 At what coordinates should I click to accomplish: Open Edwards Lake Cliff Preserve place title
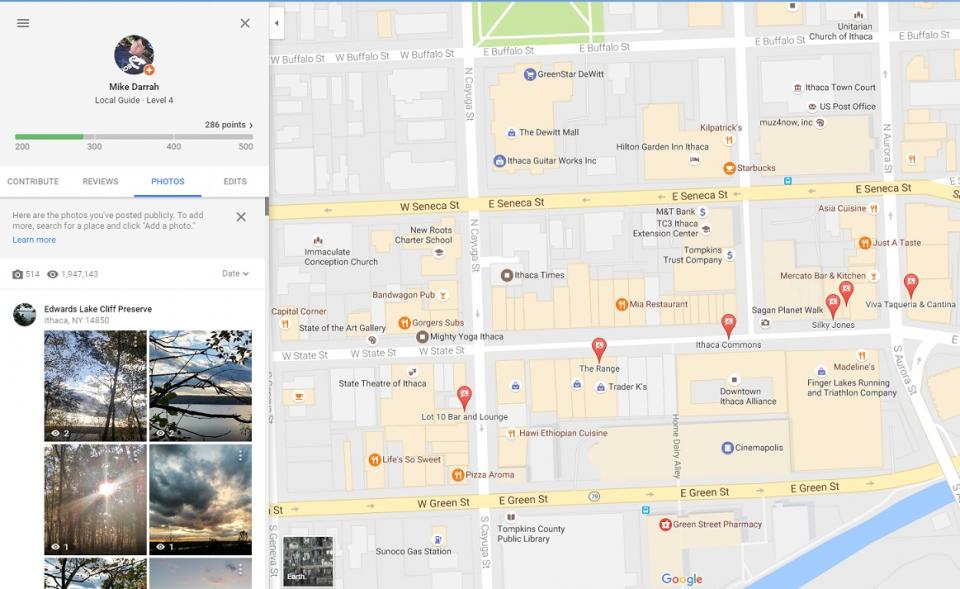[x=98, y=309]
